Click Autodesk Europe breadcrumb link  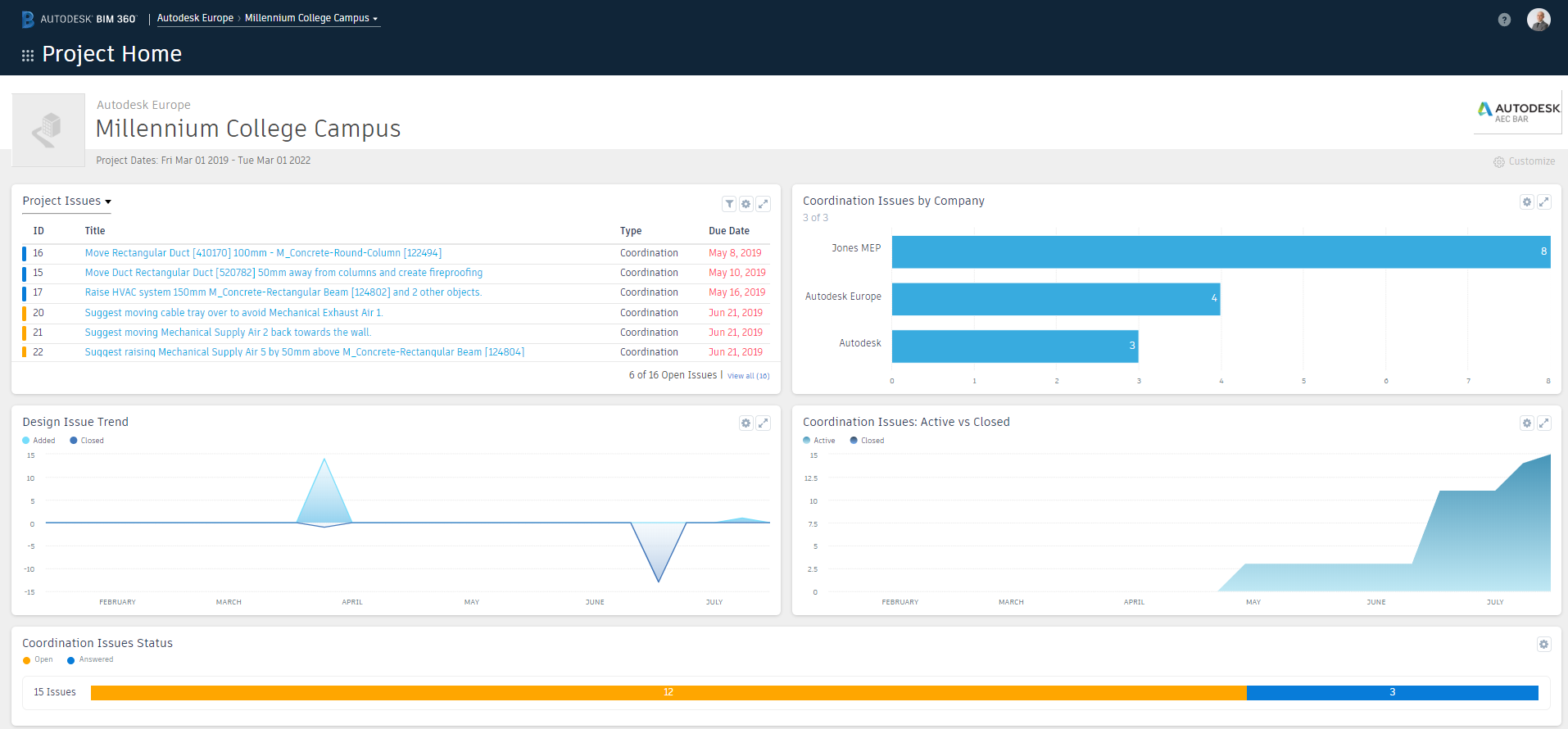(195, 18)
